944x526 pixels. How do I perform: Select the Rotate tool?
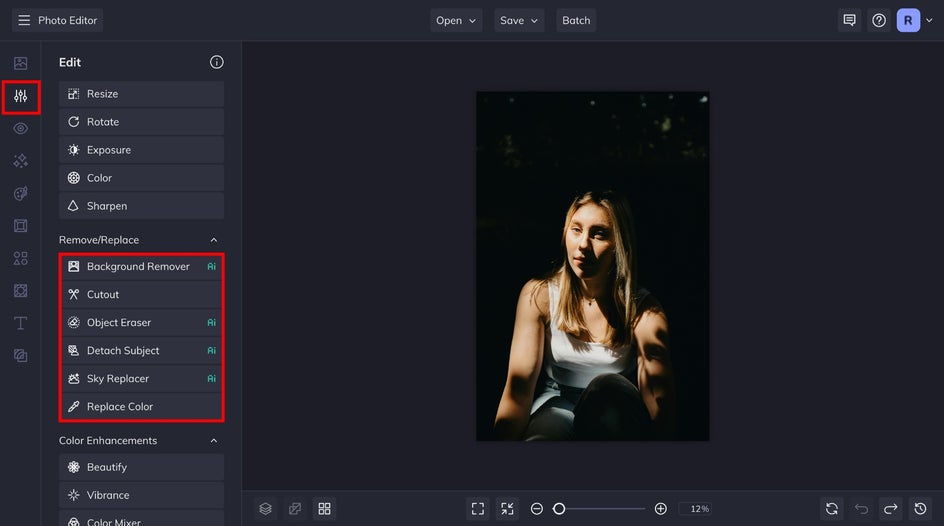pyautogui.click(x=141, y=122)
